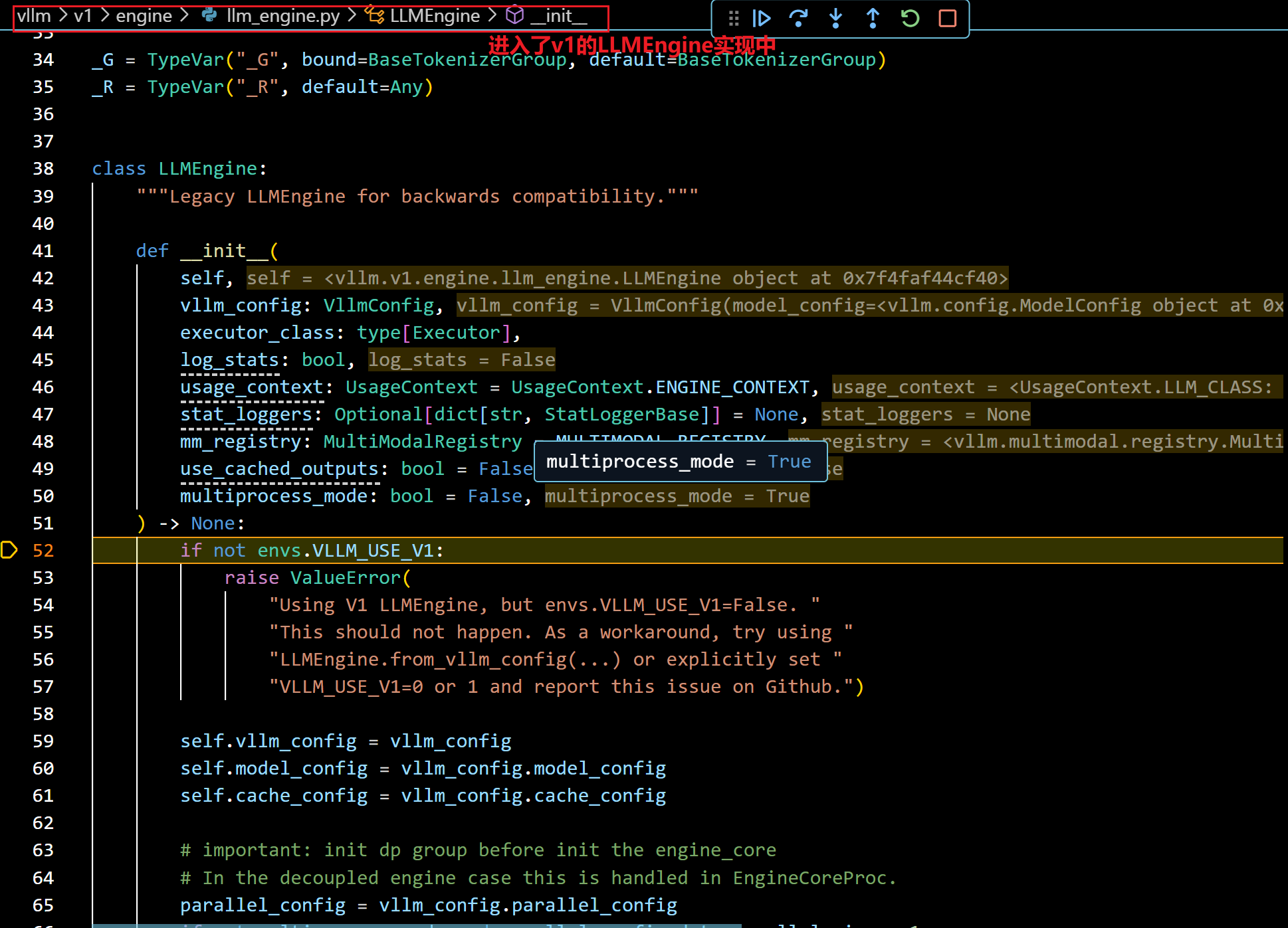Click the Continue debug button

coord(762,18)
